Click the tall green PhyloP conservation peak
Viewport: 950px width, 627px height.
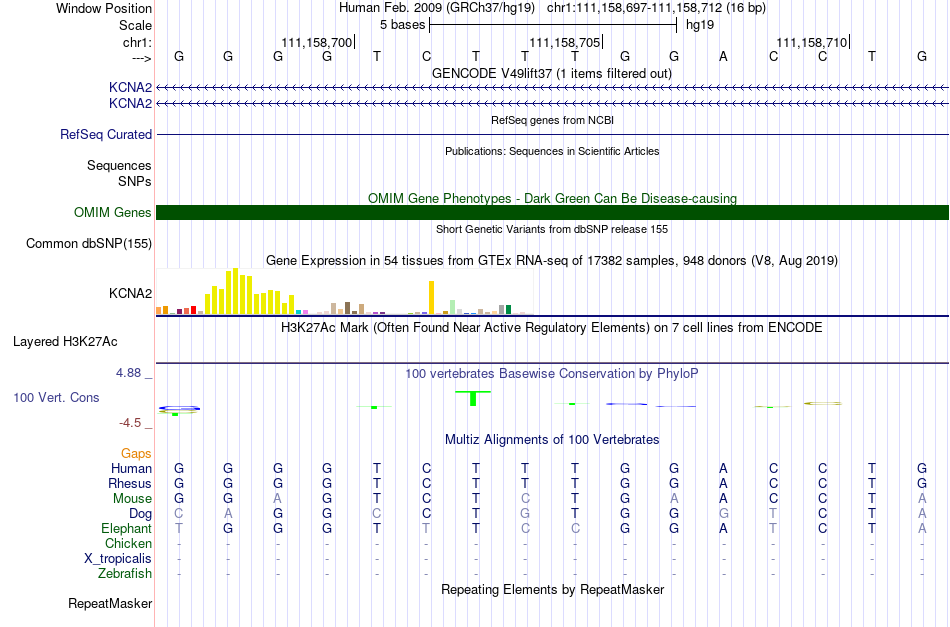click(473, 398)
